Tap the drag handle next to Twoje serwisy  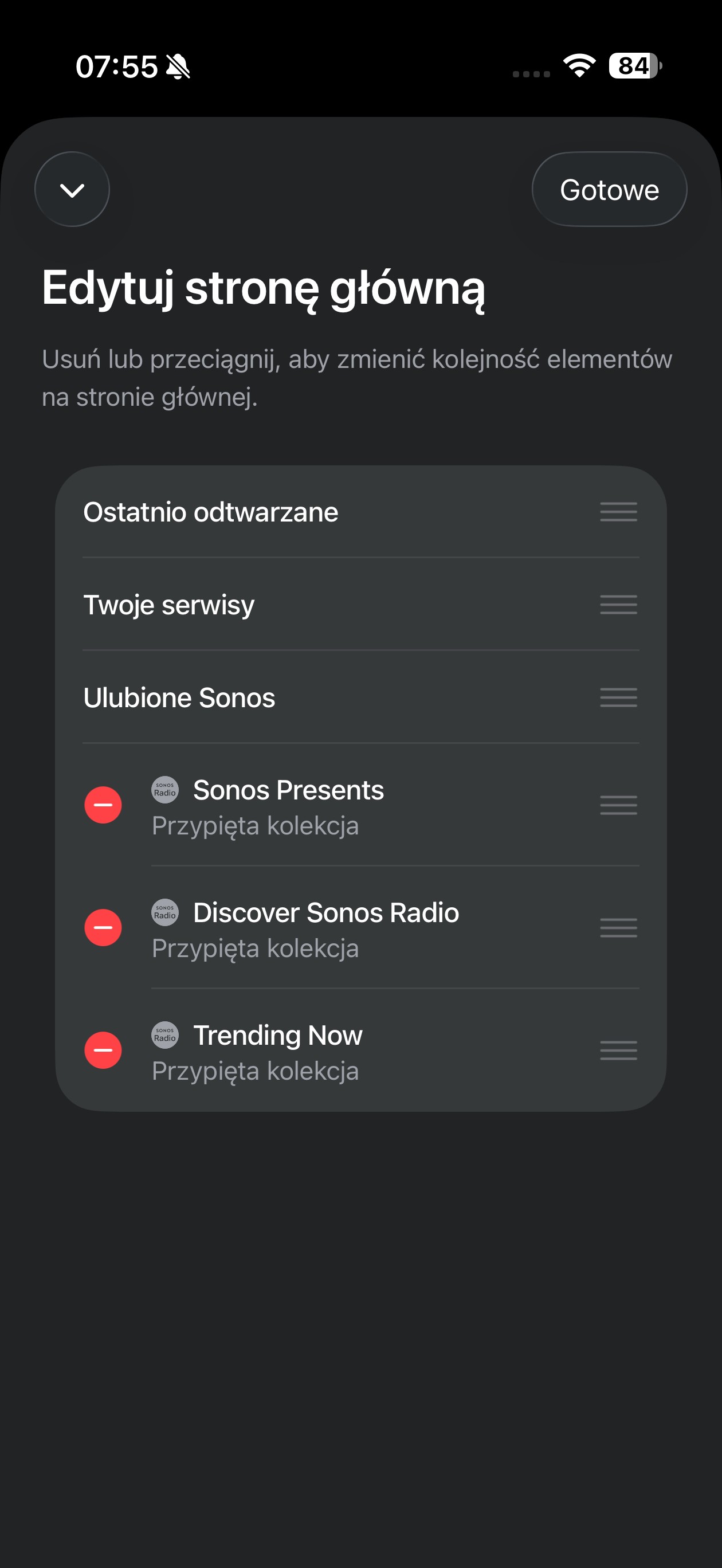(x=618, y=605)
